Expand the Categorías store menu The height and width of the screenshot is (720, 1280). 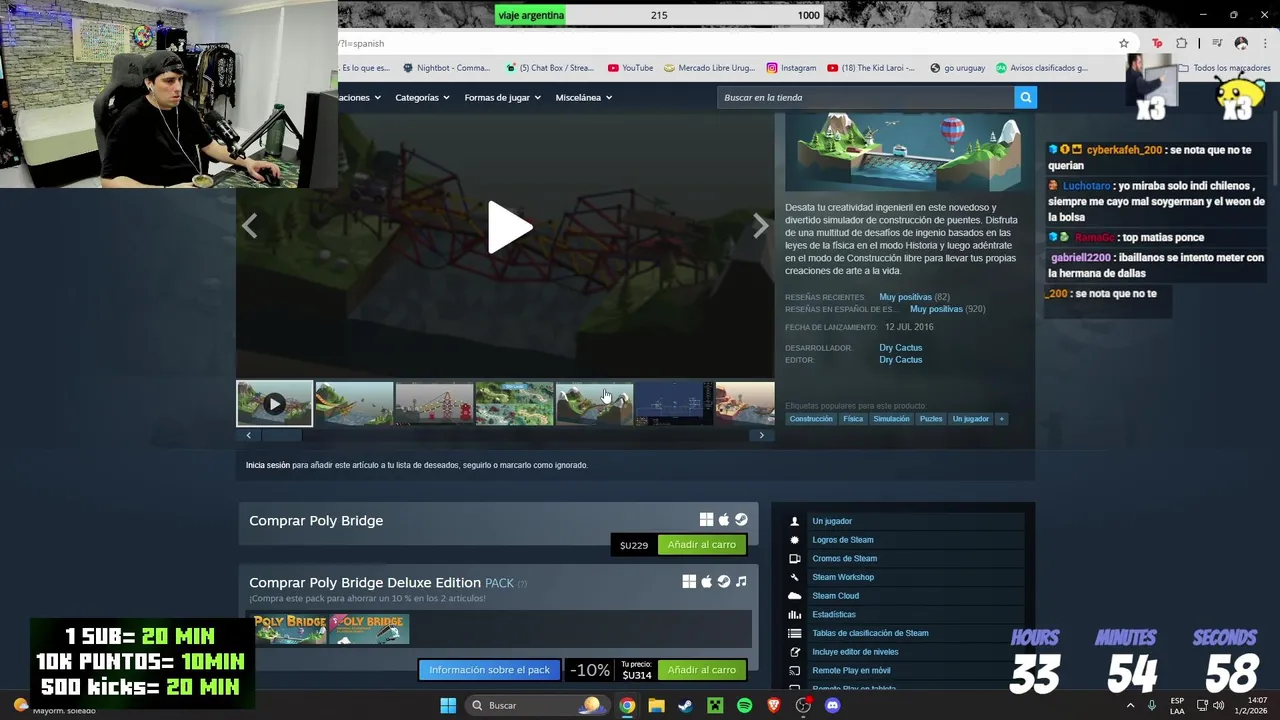coord(422,97)
